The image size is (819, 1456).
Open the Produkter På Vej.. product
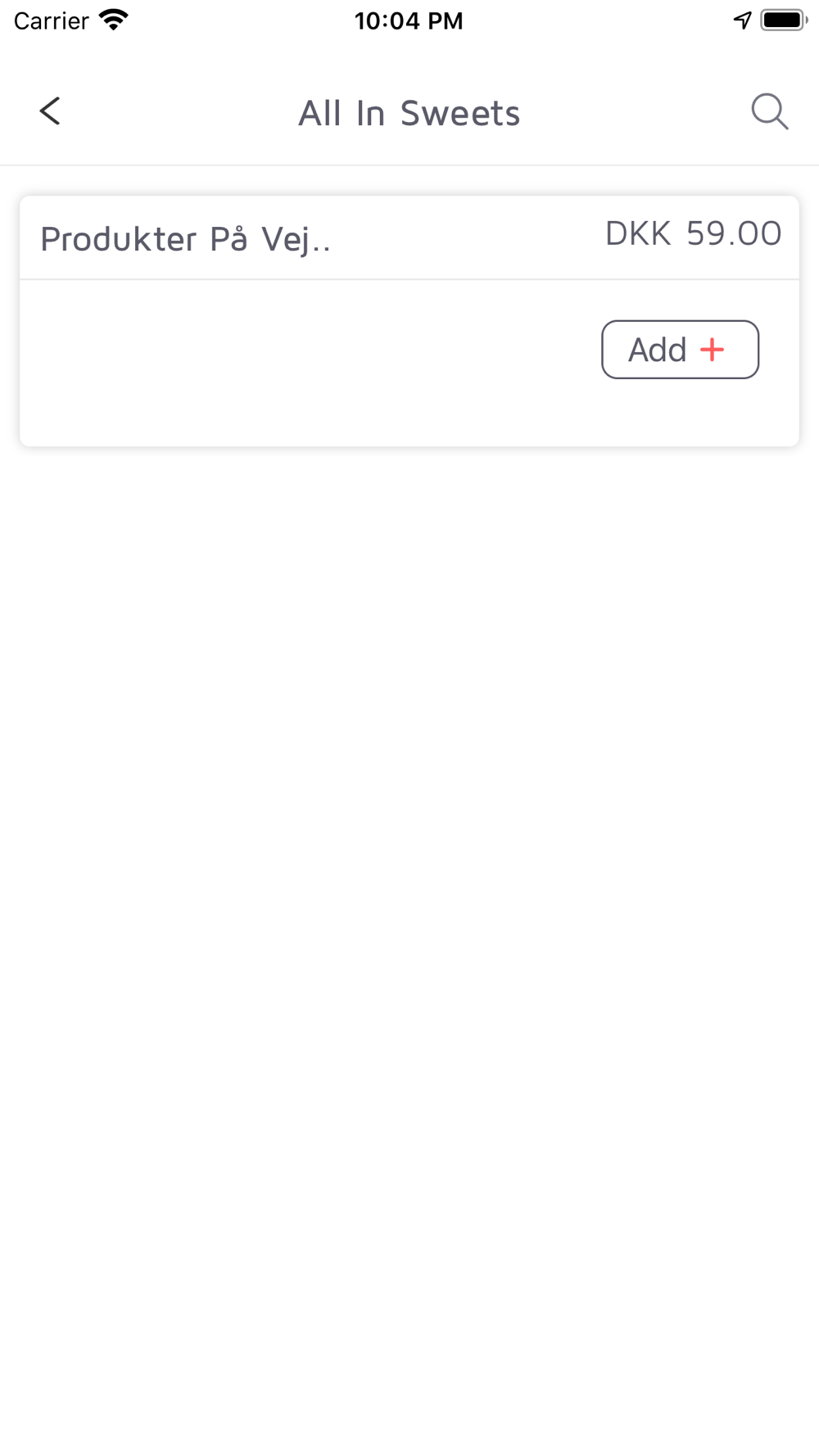coord(186,239)
